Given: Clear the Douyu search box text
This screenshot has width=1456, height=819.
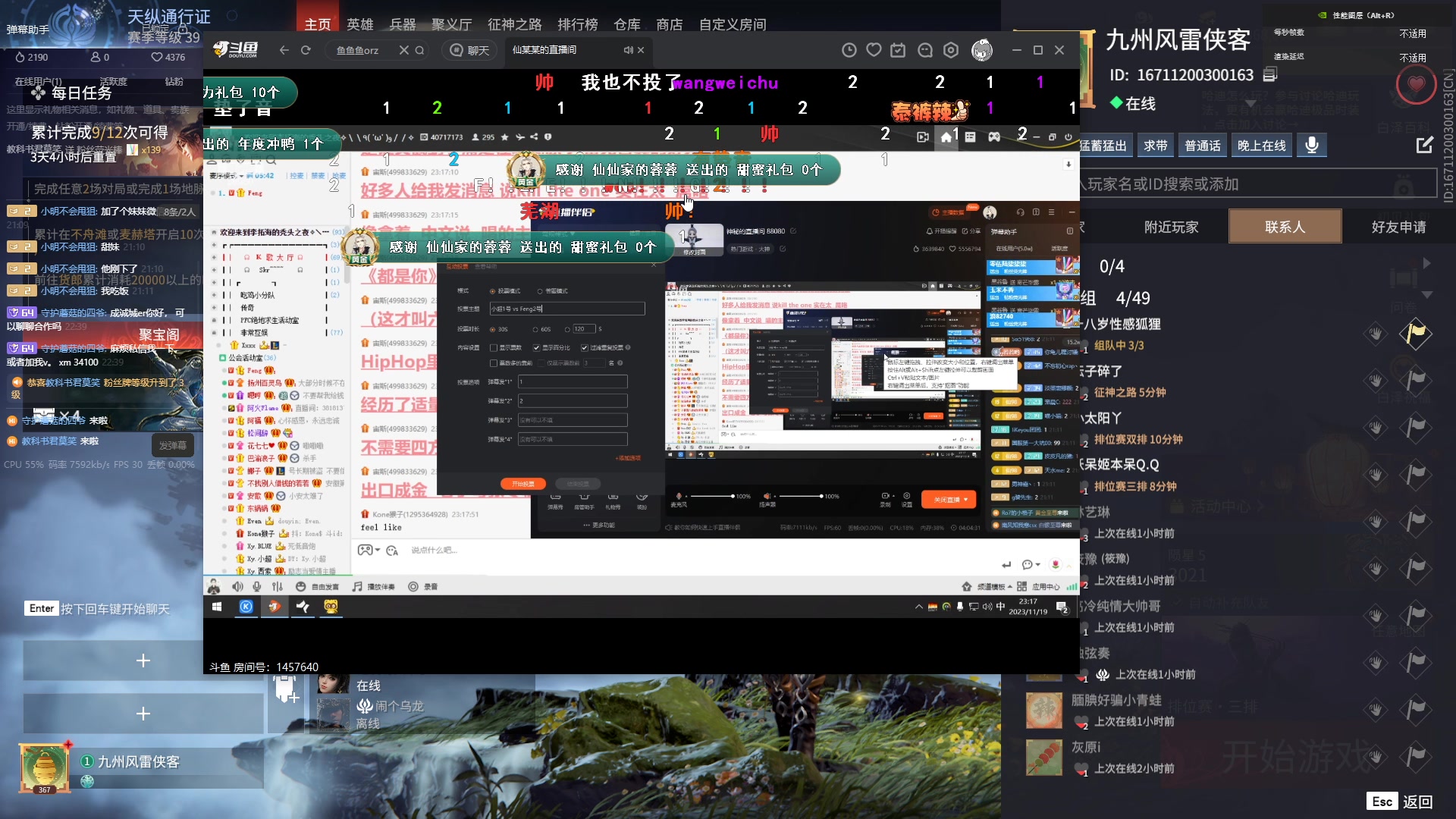Looking at the screenshot, I should click(x=403, y=50).
